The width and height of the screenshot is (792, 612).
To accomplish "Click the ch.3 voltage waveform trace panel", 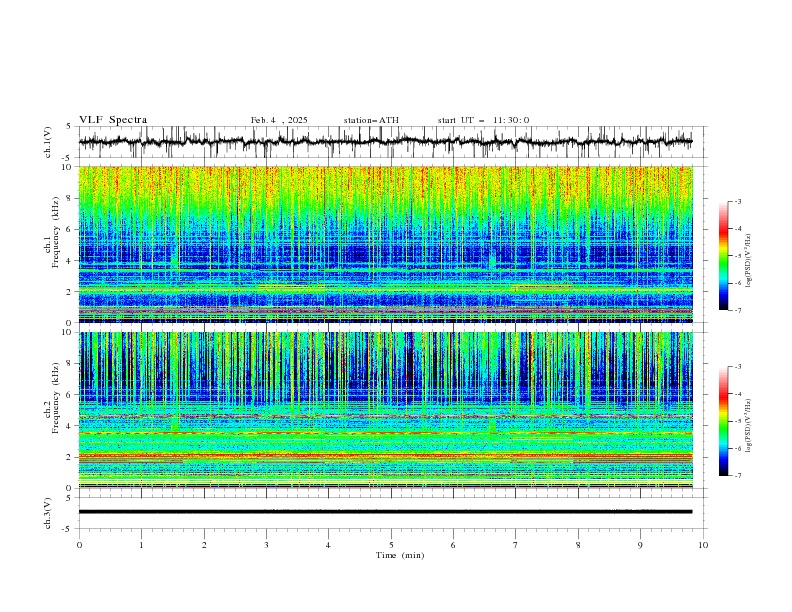I will 392,513.
